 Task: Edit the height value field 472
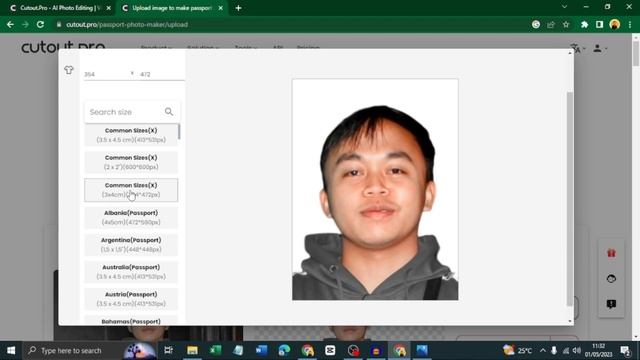point(161,74)
